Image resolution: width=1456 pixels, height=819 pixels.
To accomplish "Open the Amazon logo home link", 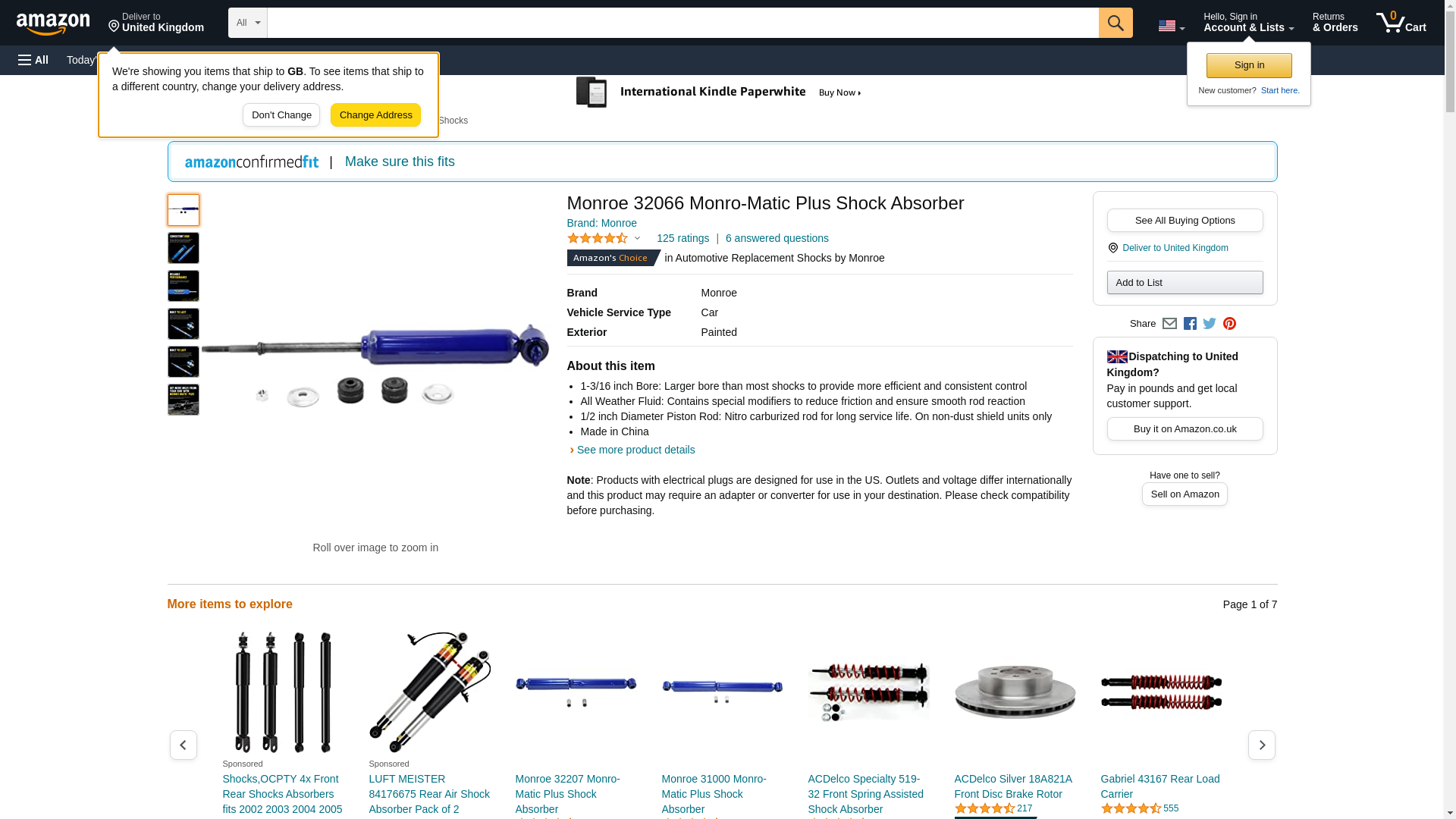I will (x=53, y=24).
